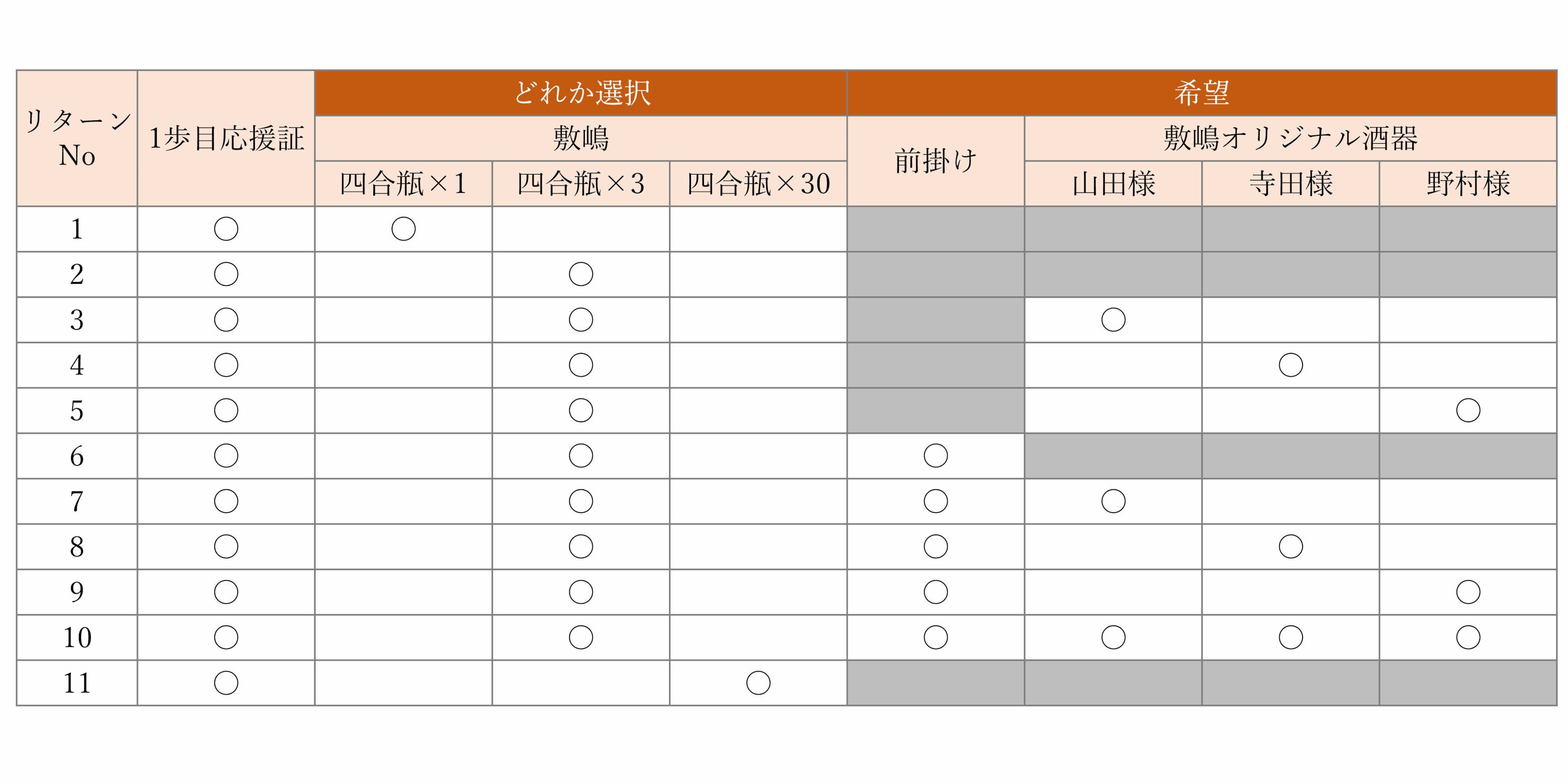Select the 四合瓶×30 column header
This screenshot has width=1568, height=784.
click(x=758, y=184)
